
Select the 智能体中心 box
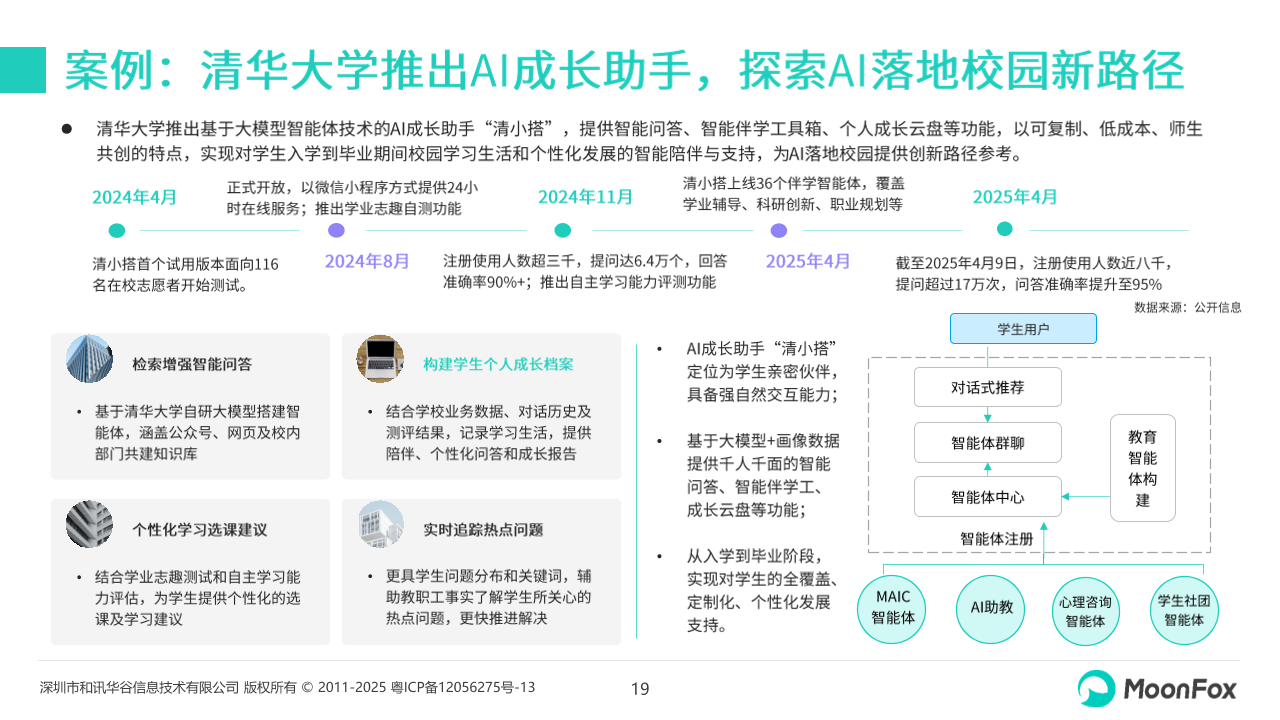987,496
